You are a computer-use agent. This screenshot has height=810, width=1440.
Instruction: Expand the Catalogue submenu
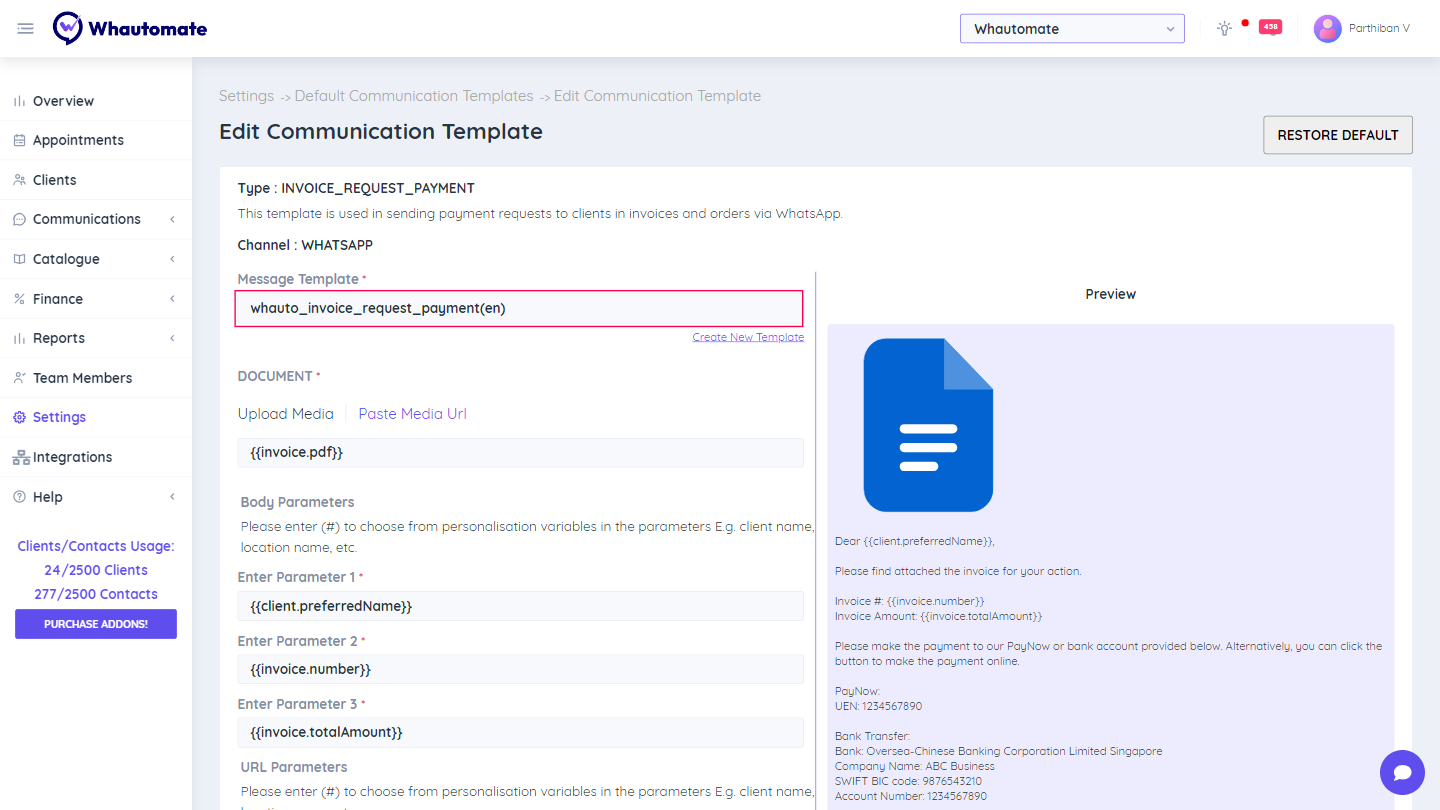point(172,259)
